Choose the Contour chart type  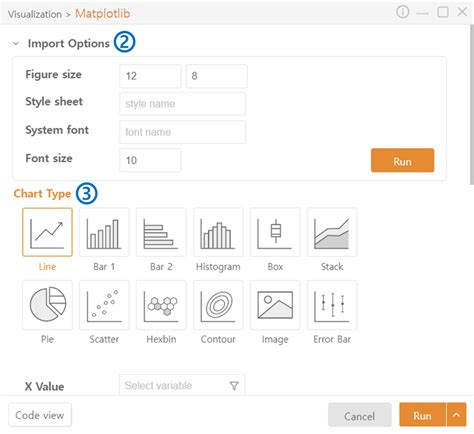click(218, 305)
